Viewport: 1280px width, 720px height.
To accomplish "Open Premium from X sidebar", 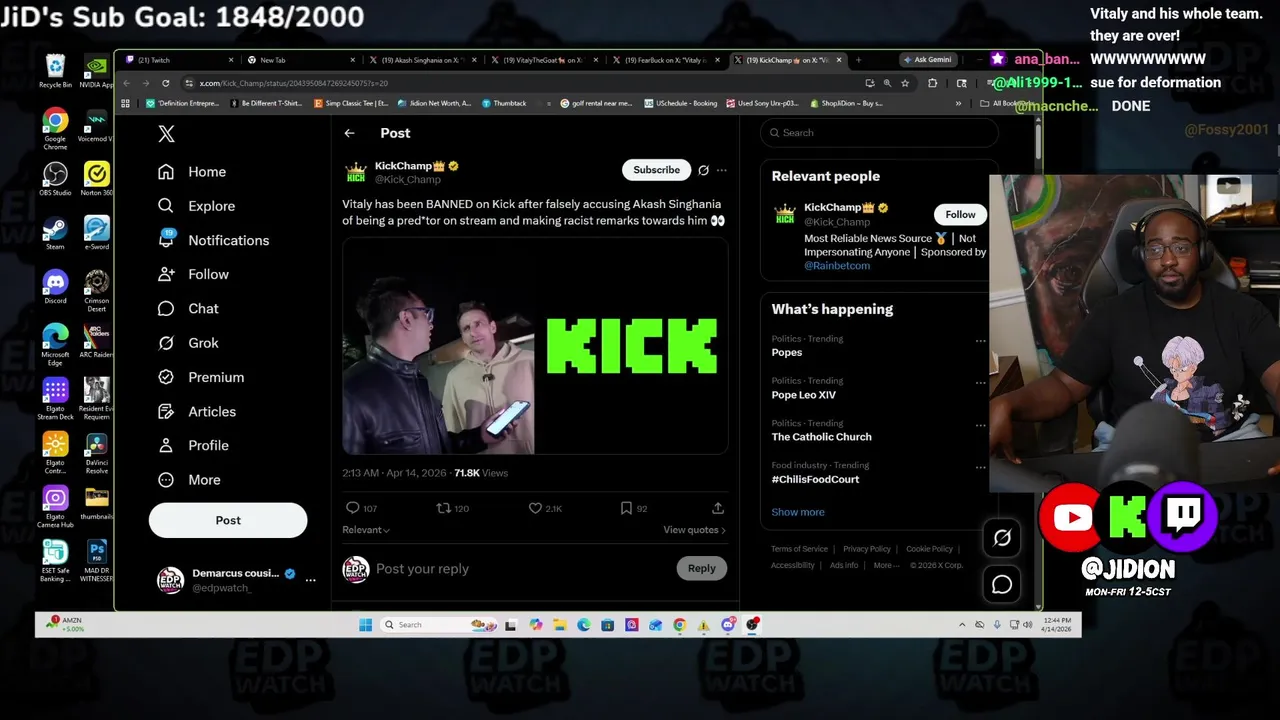I will point(201,377).
